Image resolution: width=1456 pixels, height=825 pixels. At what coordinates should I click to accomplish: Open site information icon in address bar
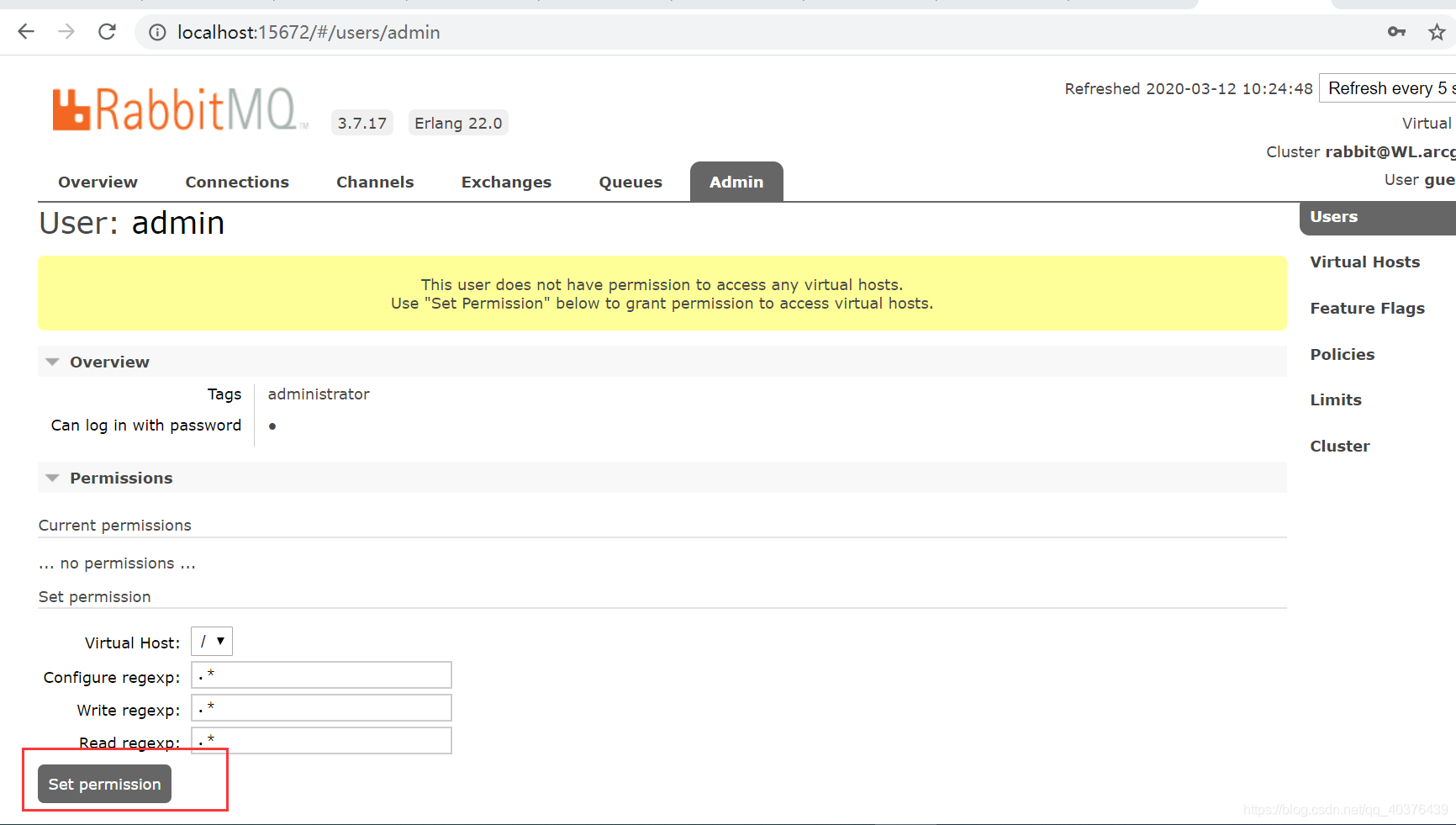coord(157,32)
